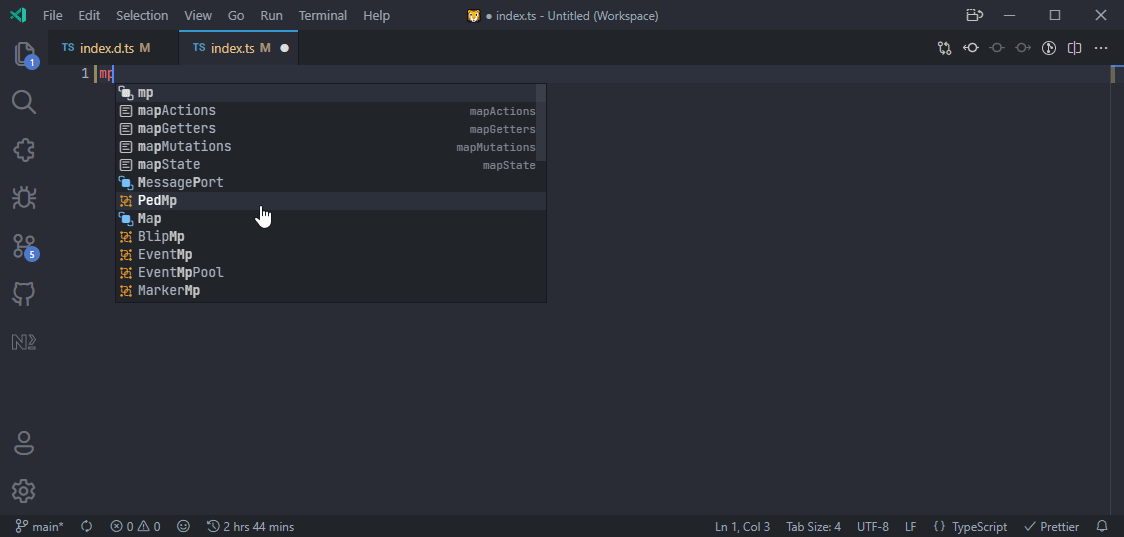
Task: Click the suggestion list scrollbar
Action: (x=541, y=123)
